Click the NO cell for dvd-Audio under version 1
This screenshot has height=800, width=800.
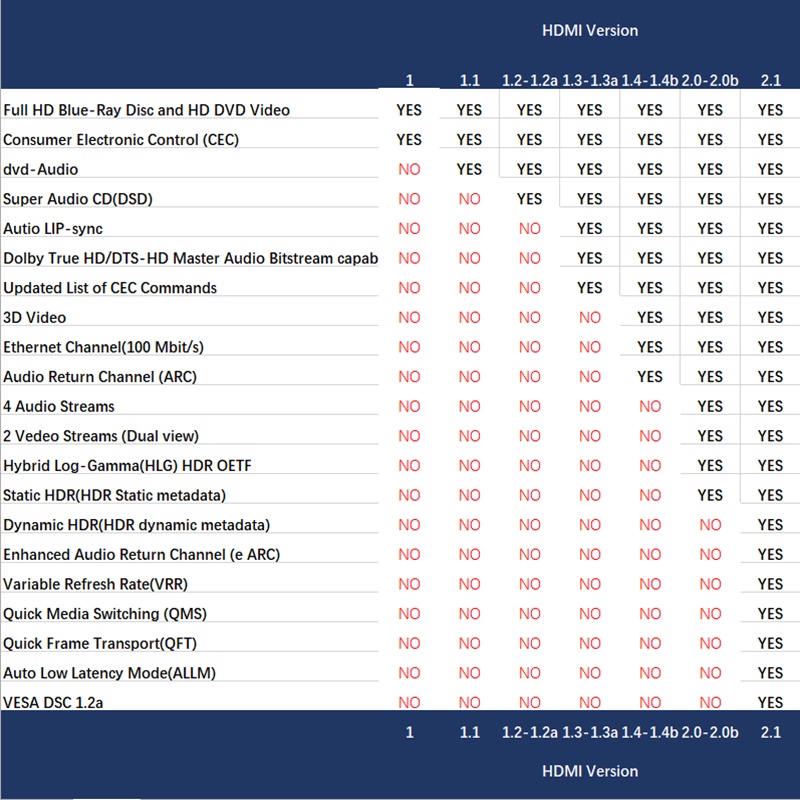pos(409,170)
